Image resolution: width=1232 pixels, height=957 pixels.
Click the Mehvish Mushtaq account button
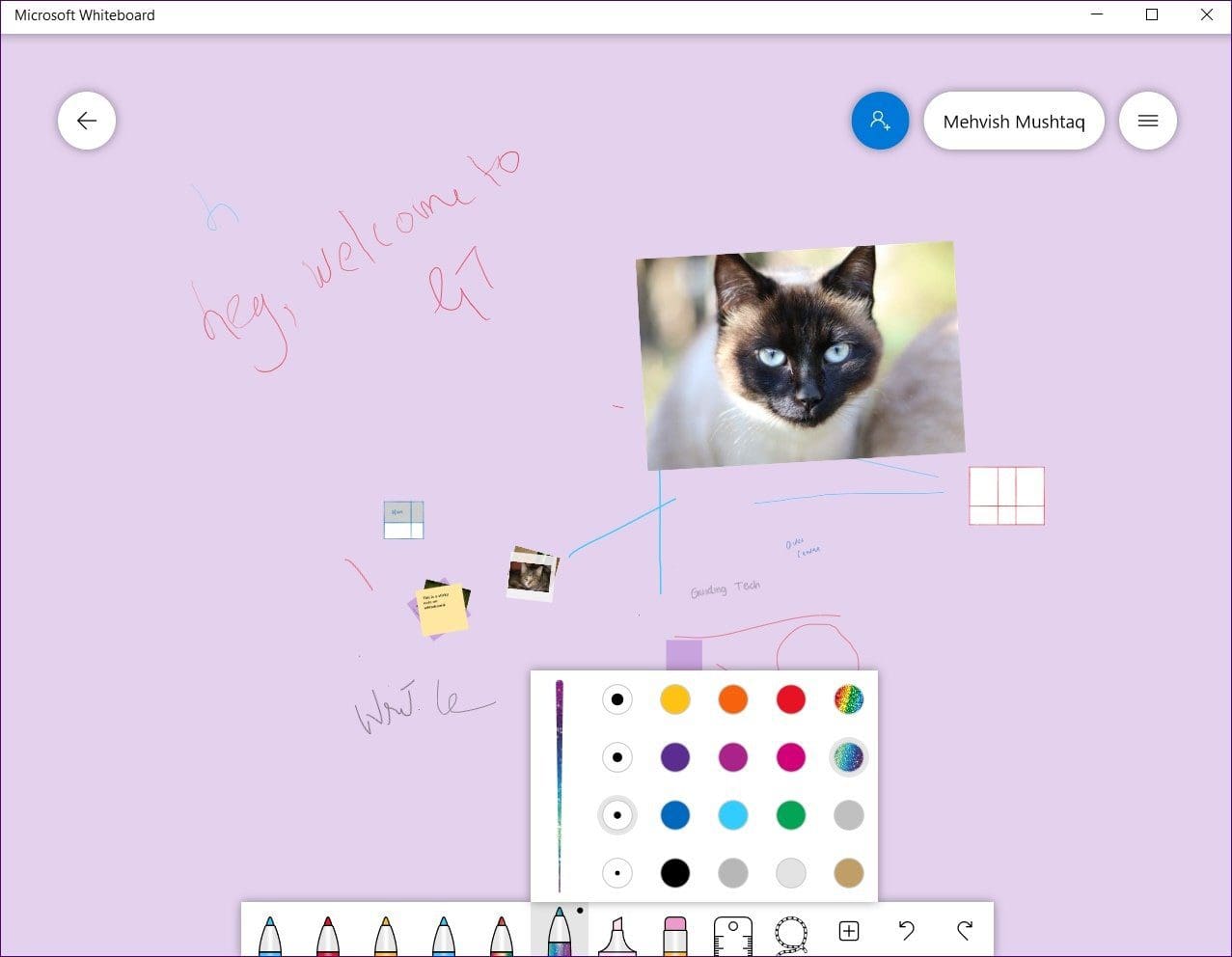click(x=1014, y=121)
